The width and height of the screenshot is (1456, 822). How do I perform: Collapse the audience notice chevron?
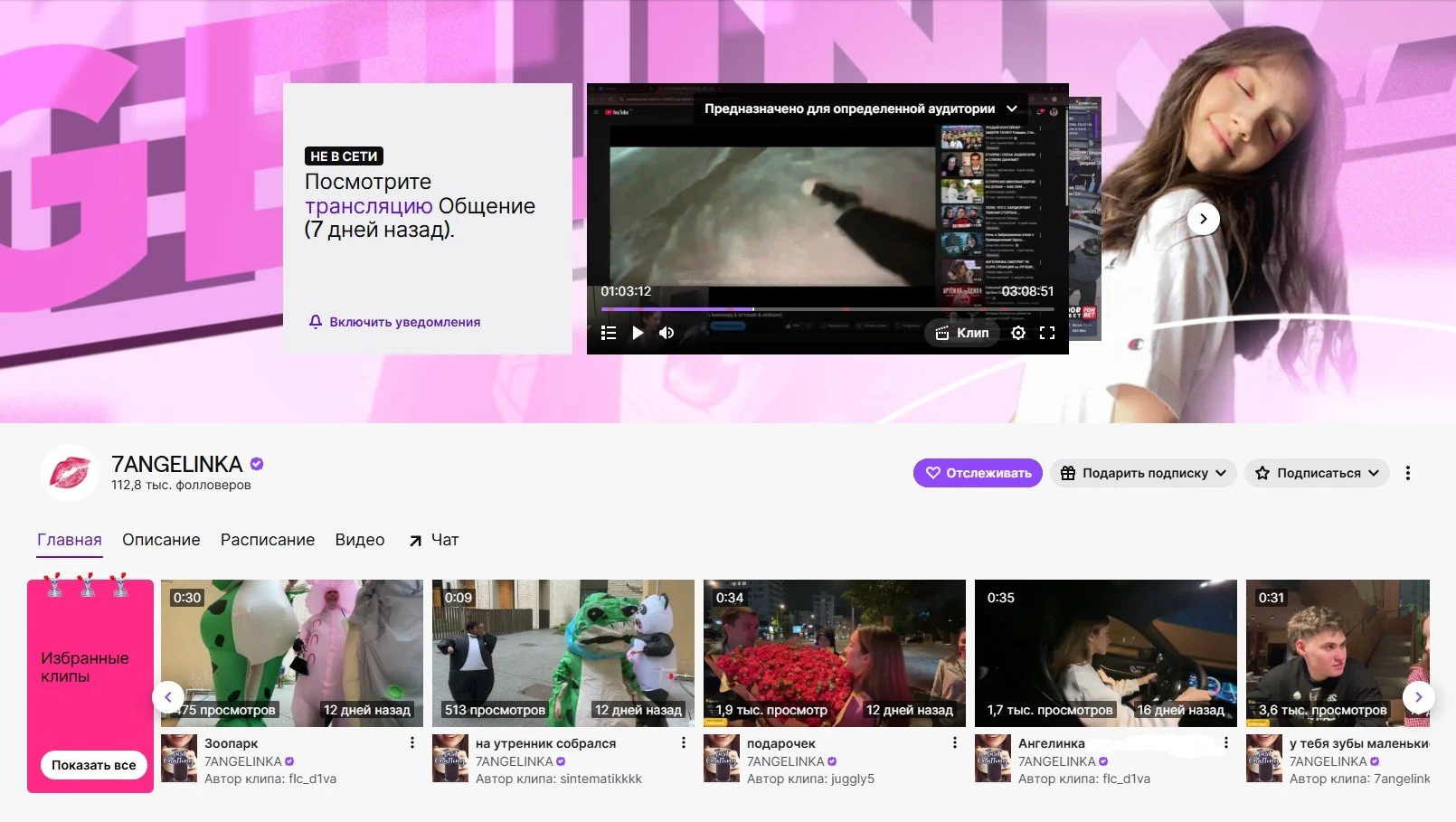[x=1012, y=109]
